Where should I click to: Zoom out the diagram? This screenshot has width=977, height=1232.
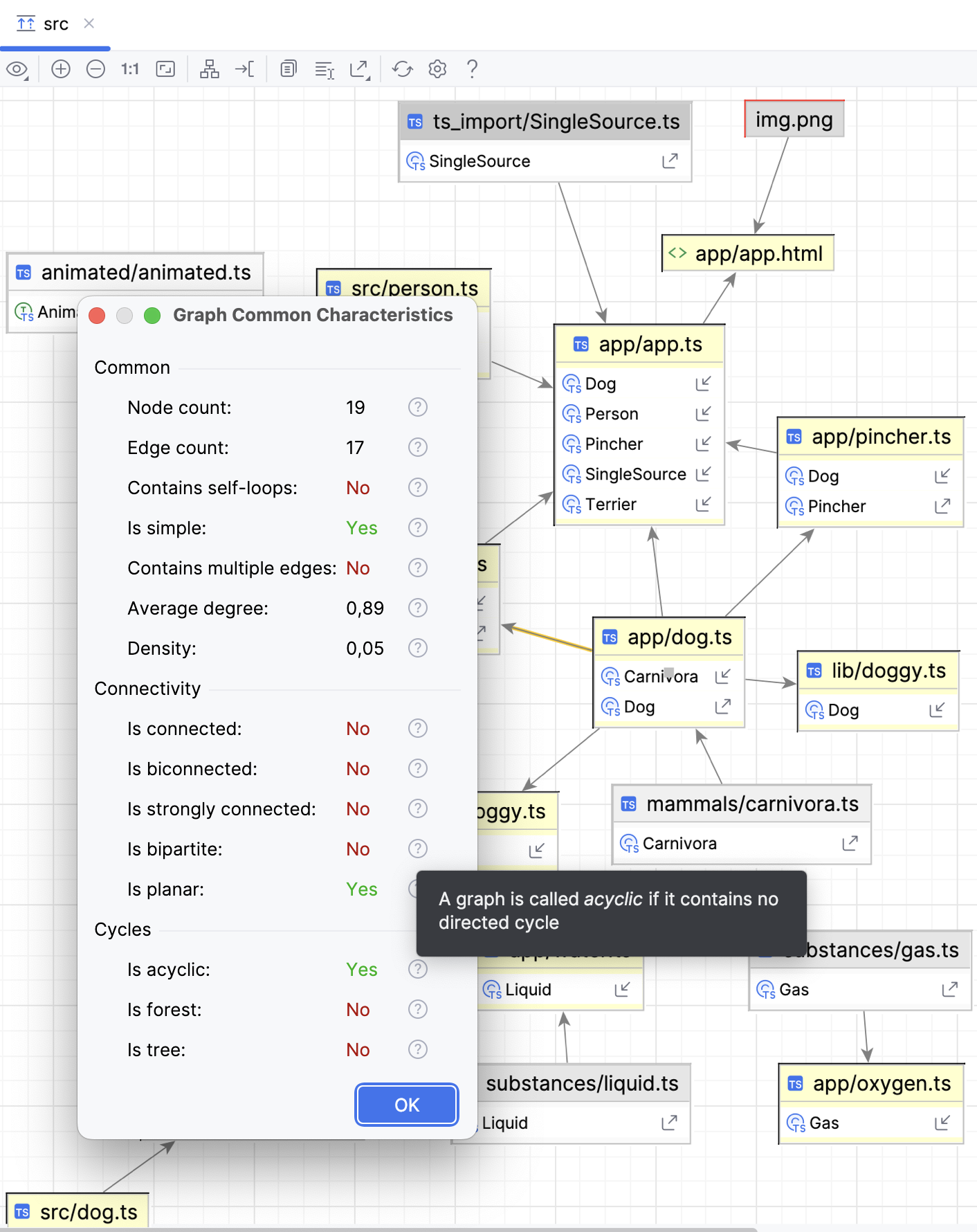95,69
